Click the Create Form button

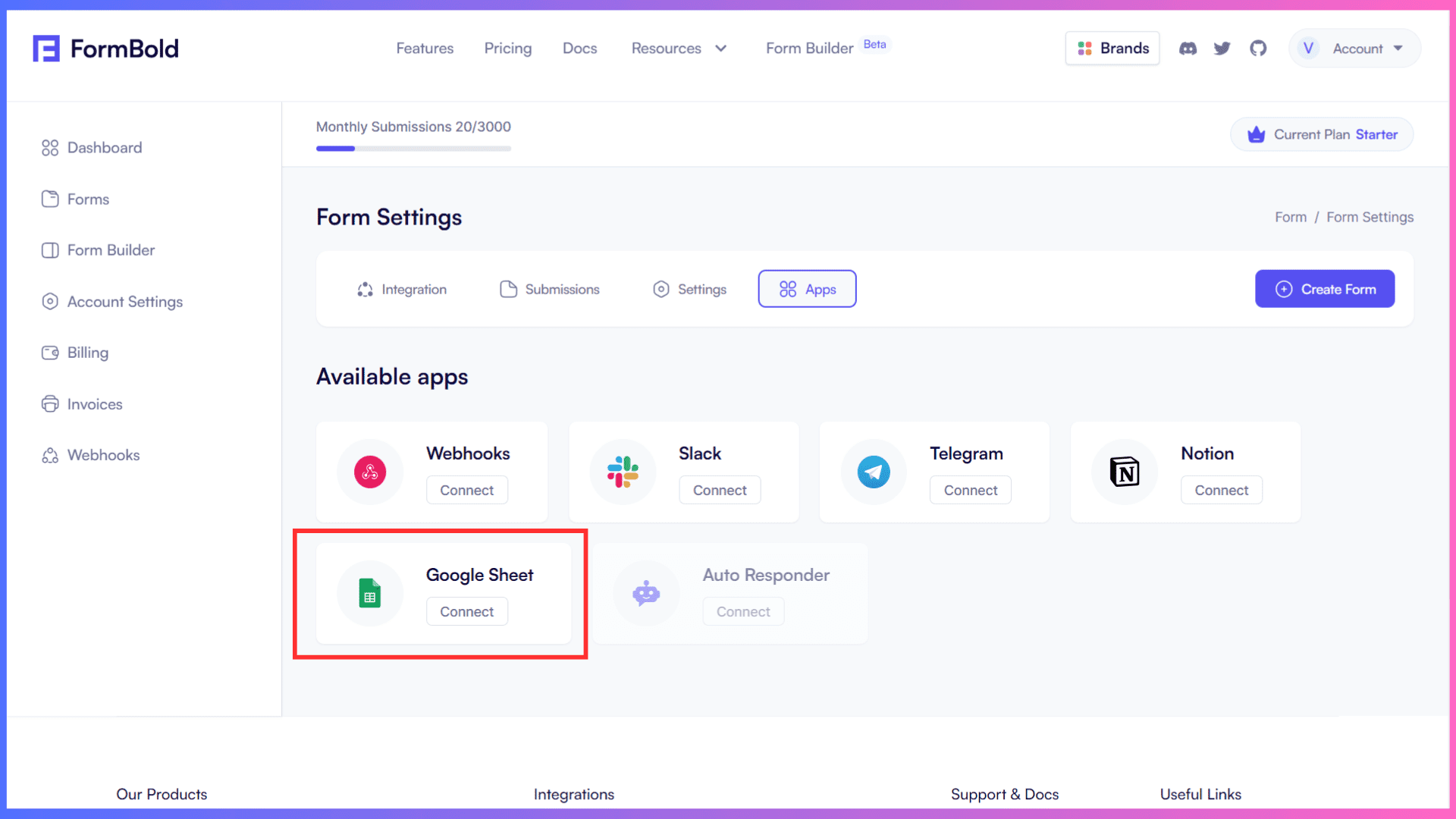tap(1324, 289)
